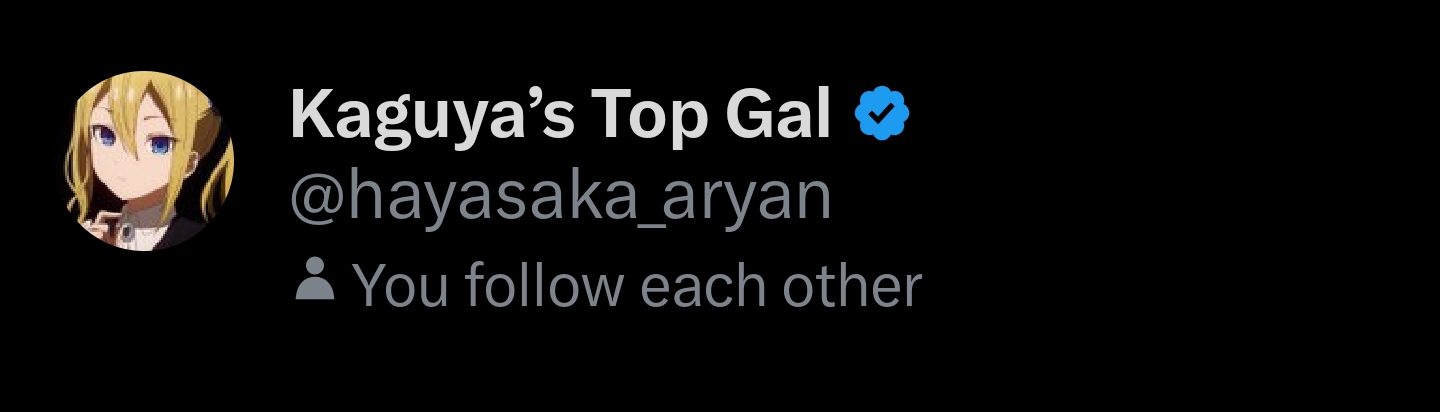Click the "You follow each other" label
The height and width of the screenshot is (412, 1440).
[x=636, y=286]
